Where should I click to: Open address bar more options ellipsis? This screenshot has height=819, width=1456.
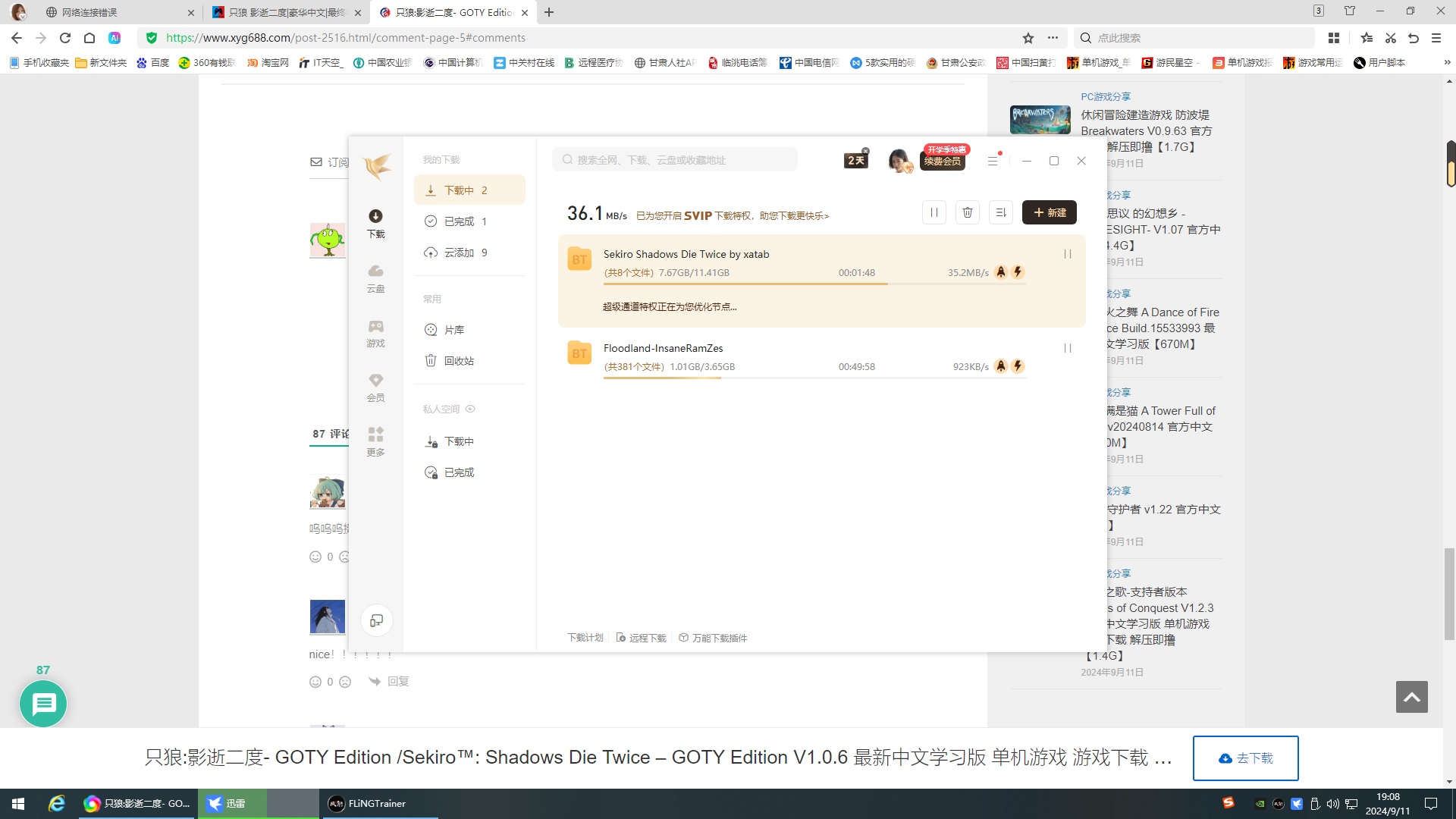point(1053,38)
